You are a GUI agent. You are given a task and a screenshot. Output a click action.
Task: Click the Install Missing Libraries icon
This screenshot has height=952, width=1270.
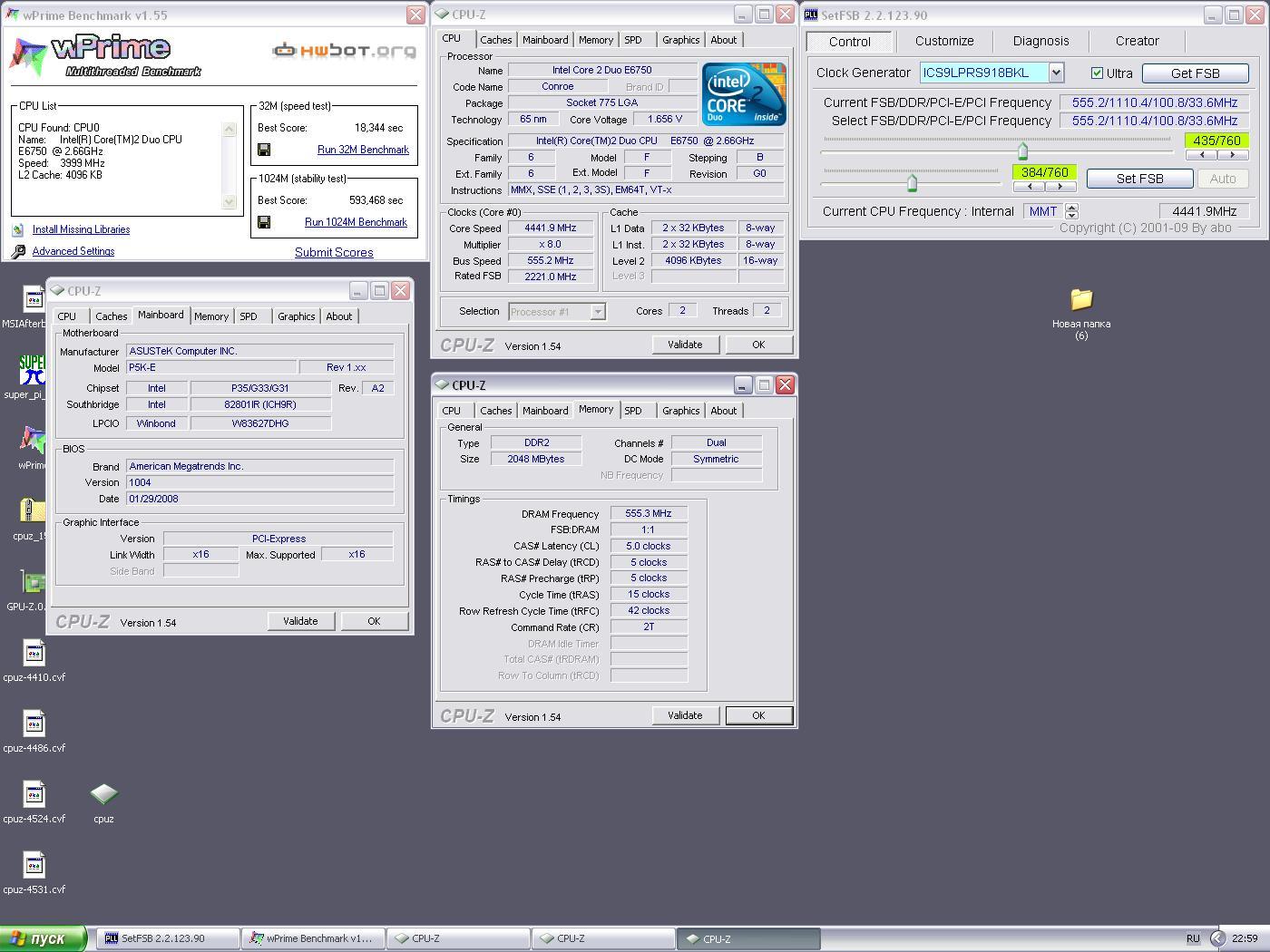17,229
